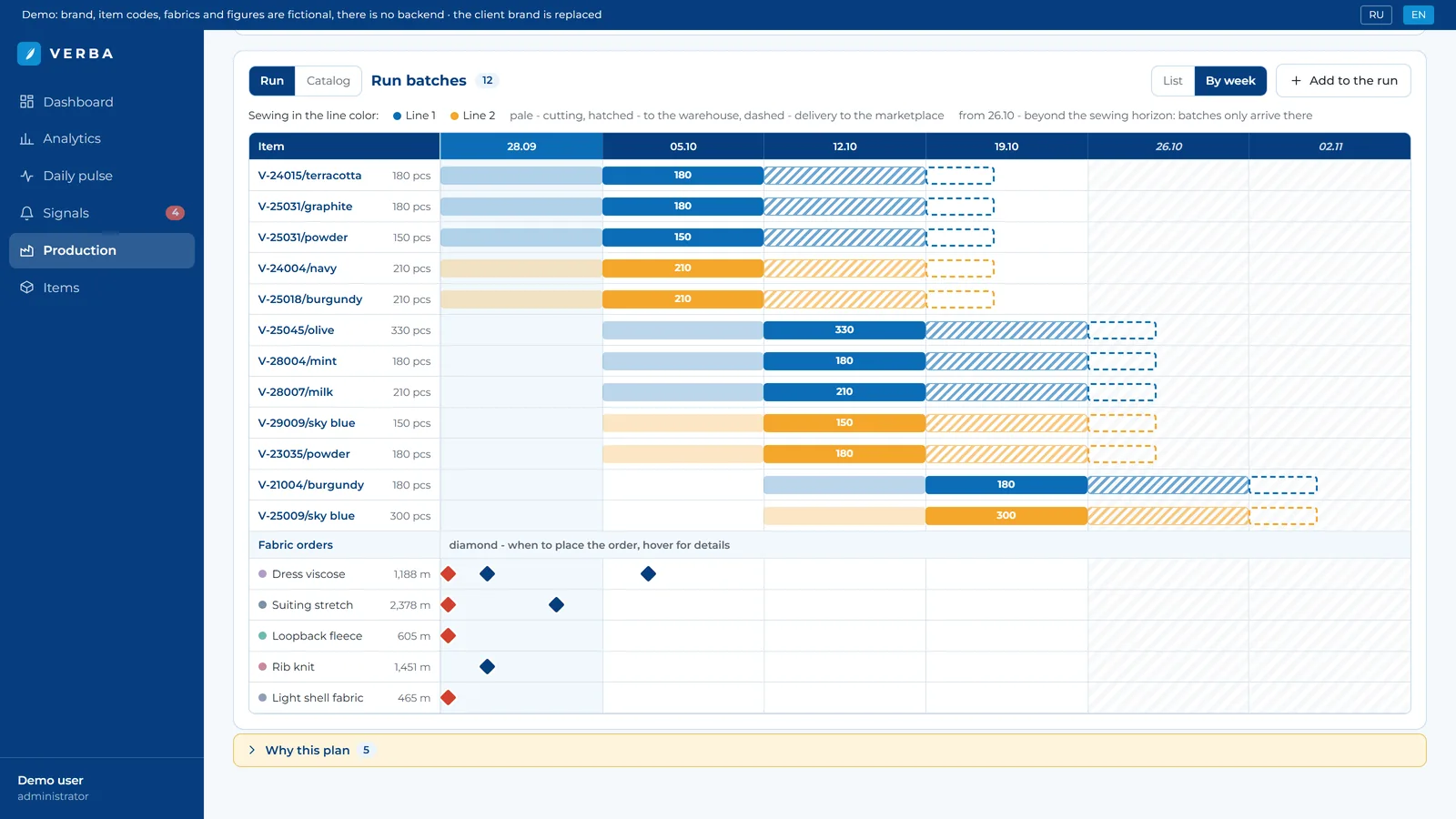Screen dimensions: 1456x819
Task: Open the Dashboard grid icon
Action: pyautogui.click(x=26, y=102)
